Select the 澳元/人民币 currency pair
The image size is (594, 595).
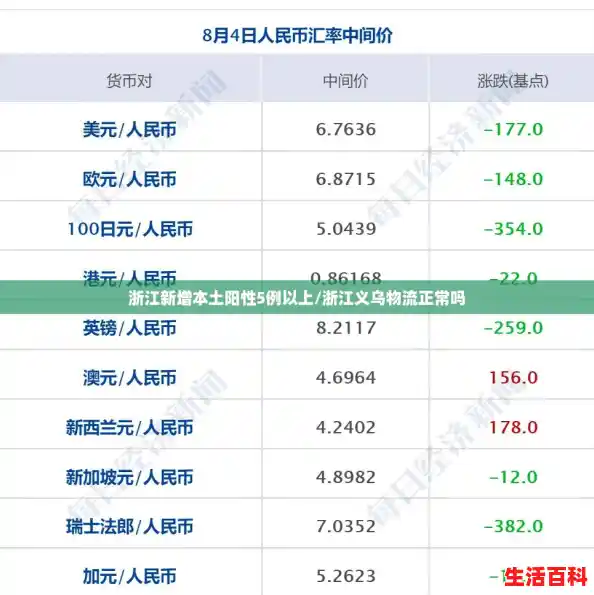click(129, 378)
